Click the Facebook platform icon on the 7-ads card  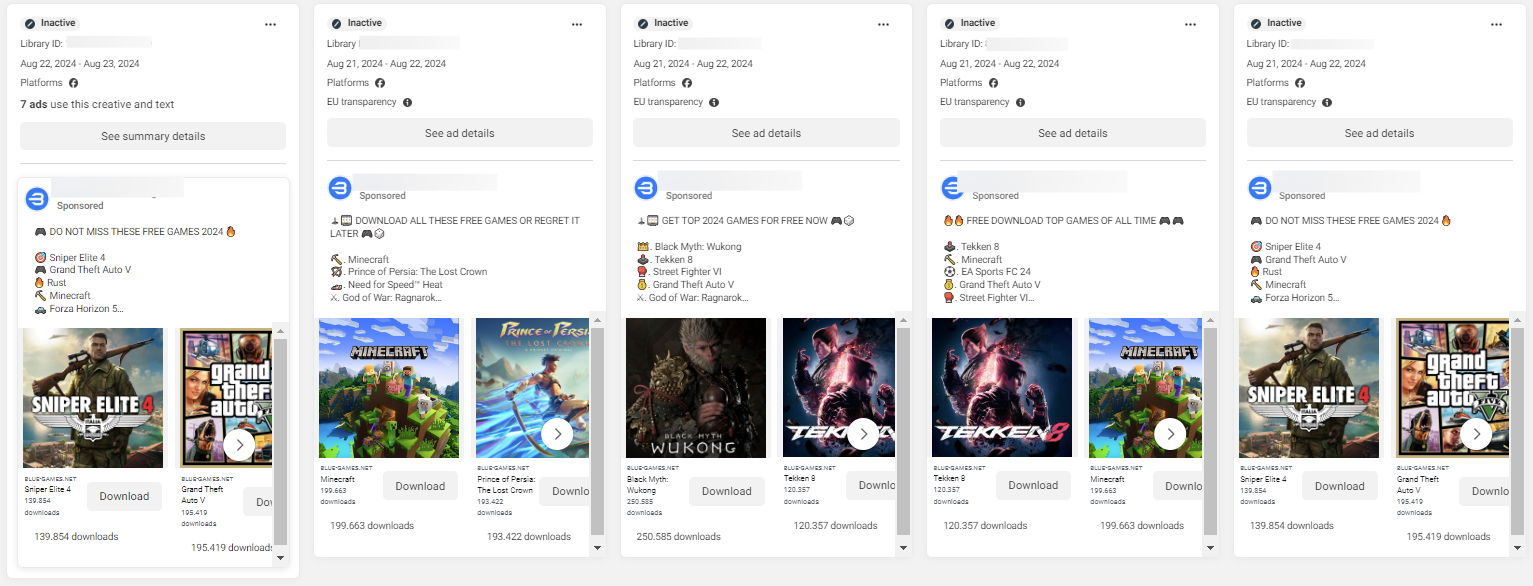(x=73, y=83)
